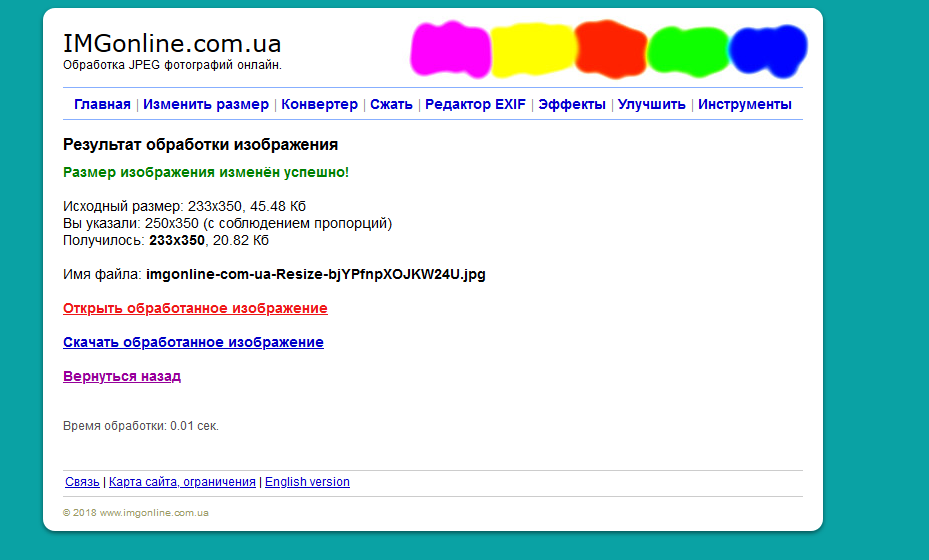
Task: Click Скачать обработанное изображение link
Action: point(193,342)
